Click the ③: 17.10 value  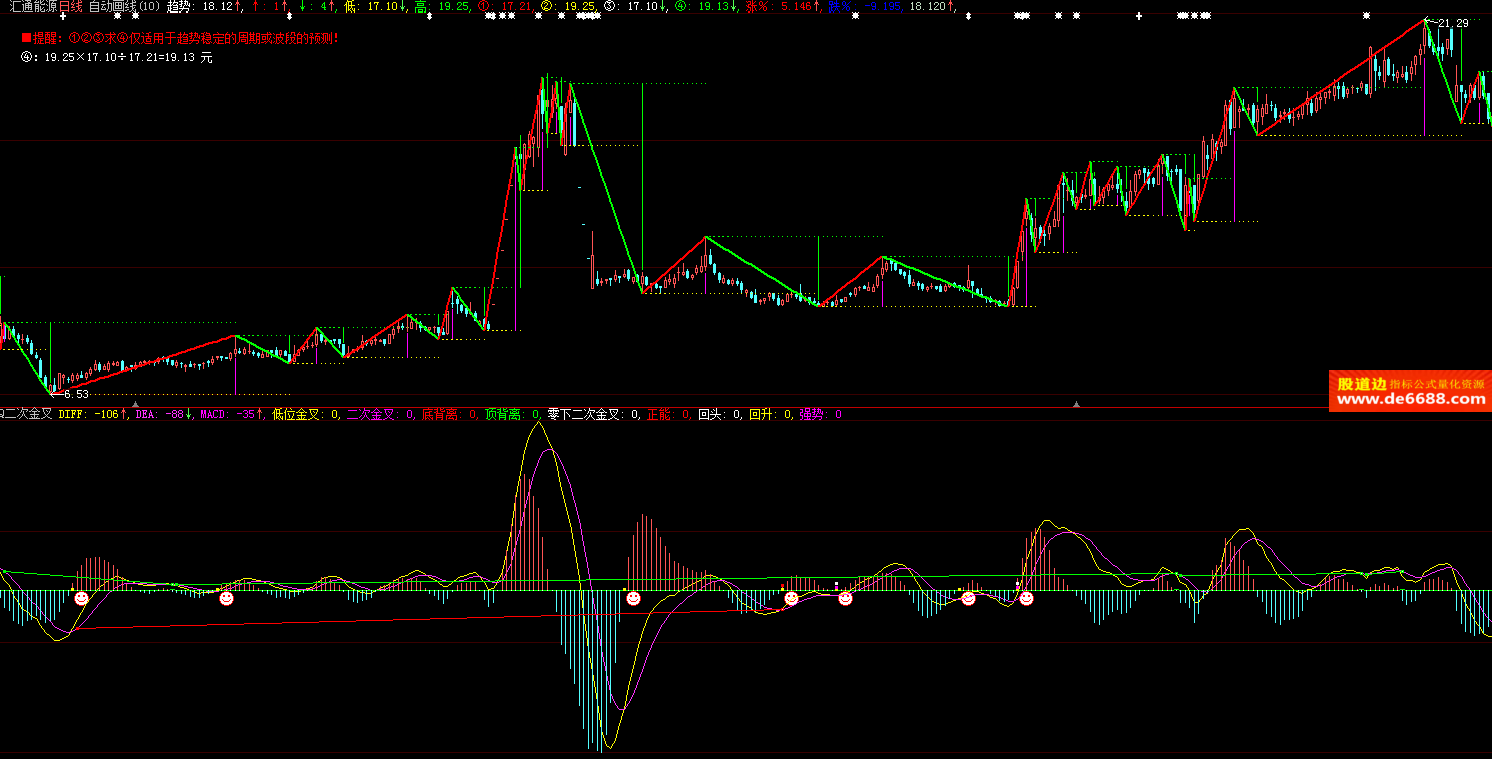point(635,7)
